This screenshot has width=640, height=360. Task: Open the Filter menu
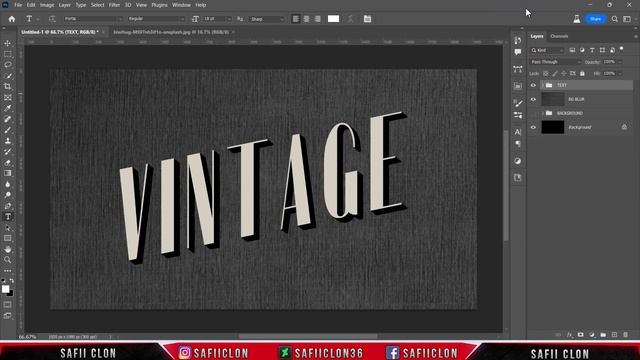point(114,5)
